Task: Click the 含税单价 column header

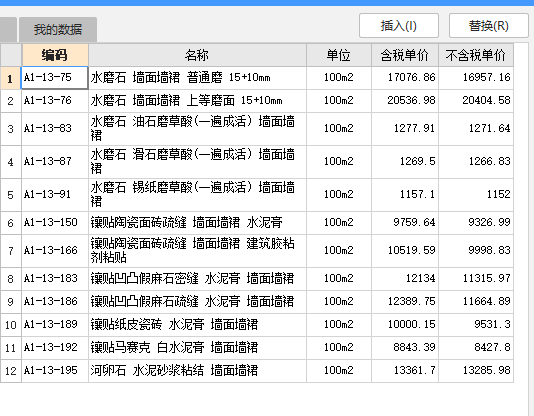Action: (x=405, y=55)
